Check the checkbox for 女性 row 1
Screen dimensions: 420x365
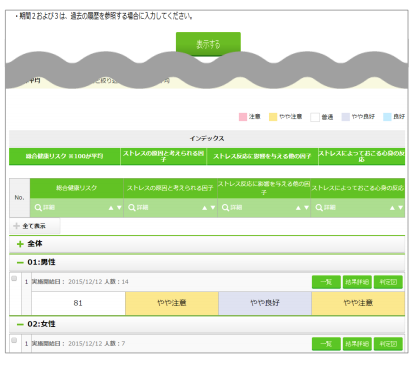coord(14,340)
